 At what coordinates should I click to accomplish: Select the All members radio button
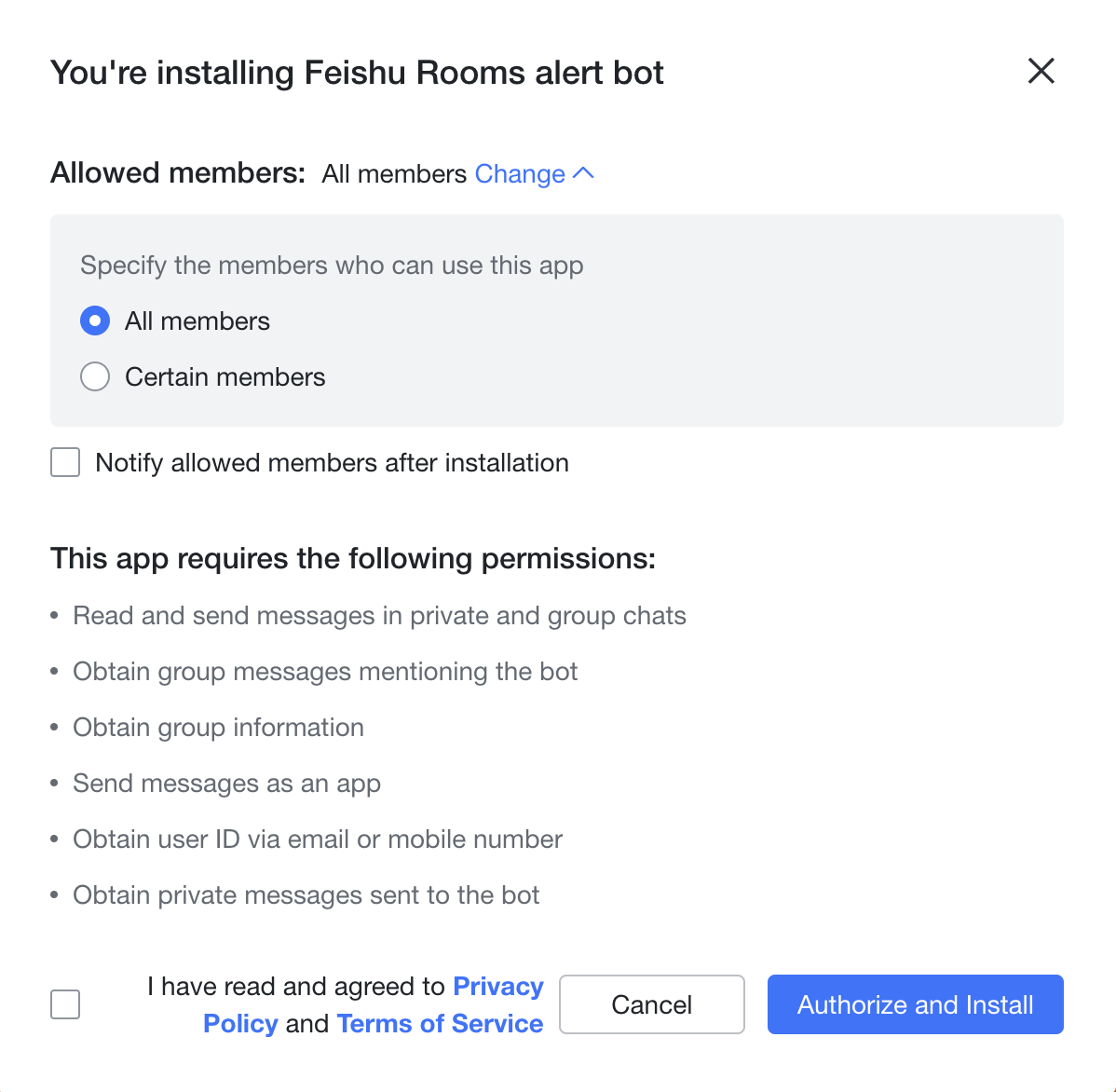pyautogui.click(x=94, y=321)
